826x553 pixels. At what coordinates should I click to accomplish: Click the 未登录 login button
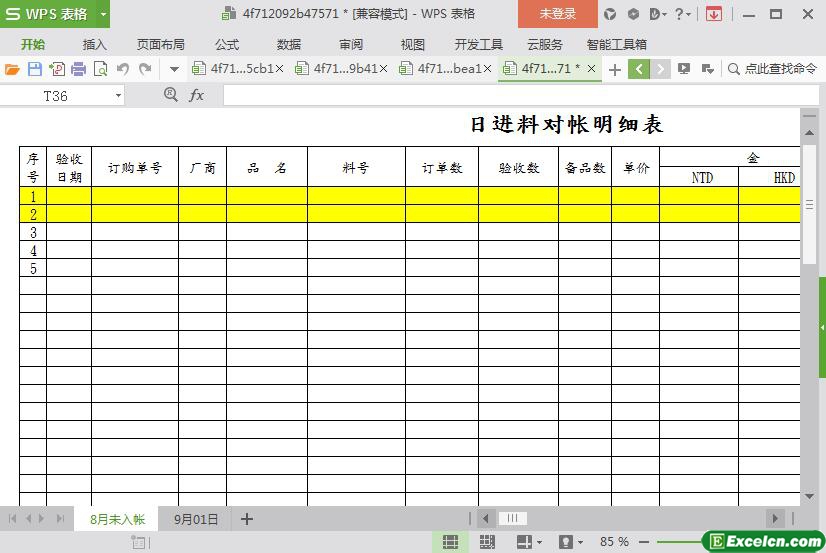click(558, 14)
